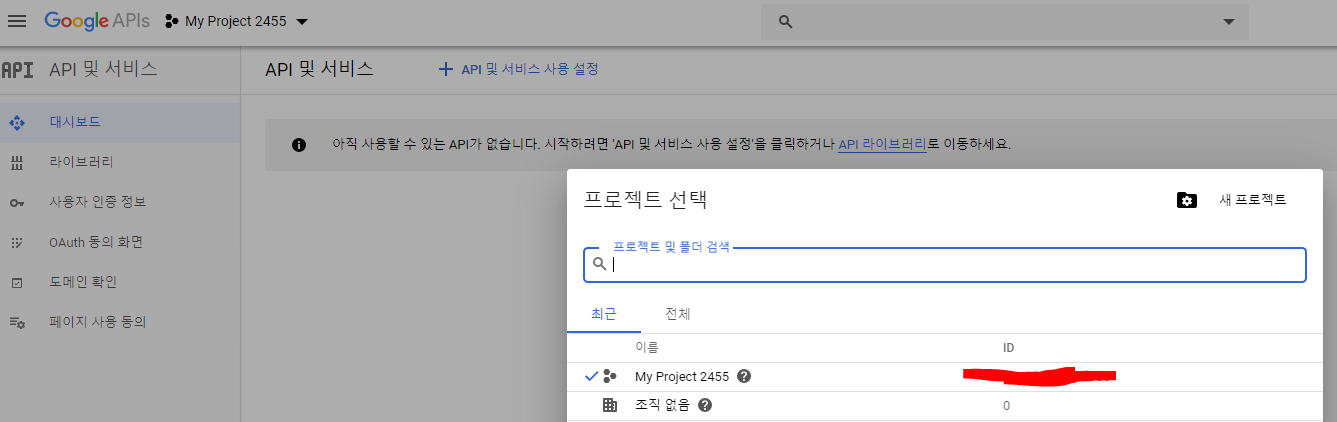1337x422 pixels.
Task: Expand the header search dropdown arrow
Action: coord(1229,22)
